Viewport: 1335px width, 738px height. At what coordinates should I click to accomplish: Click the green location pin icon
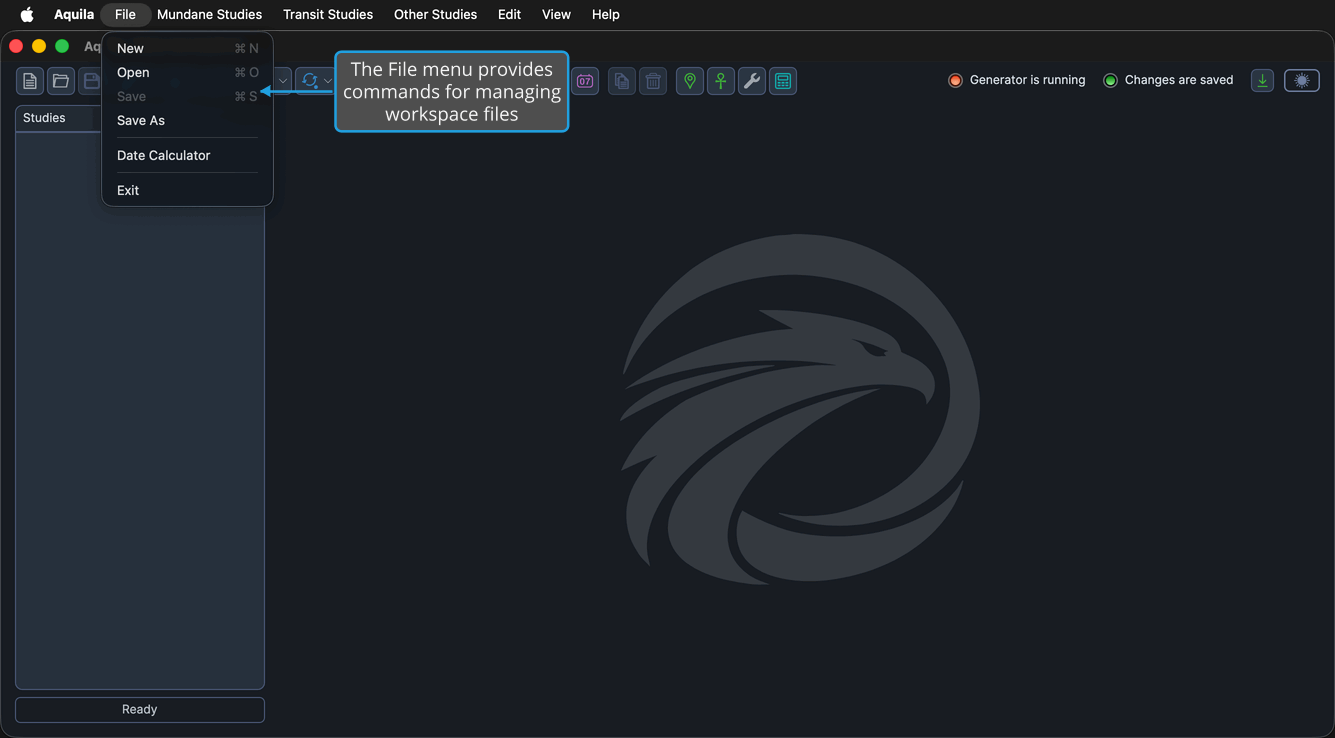[690, 81]
